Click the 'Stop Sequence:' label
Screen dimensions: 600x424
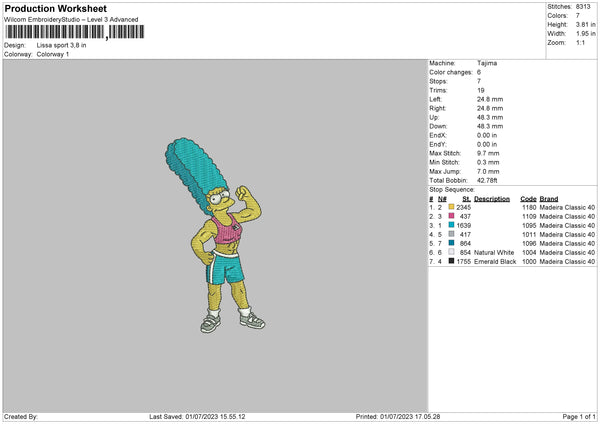(452, 190)
